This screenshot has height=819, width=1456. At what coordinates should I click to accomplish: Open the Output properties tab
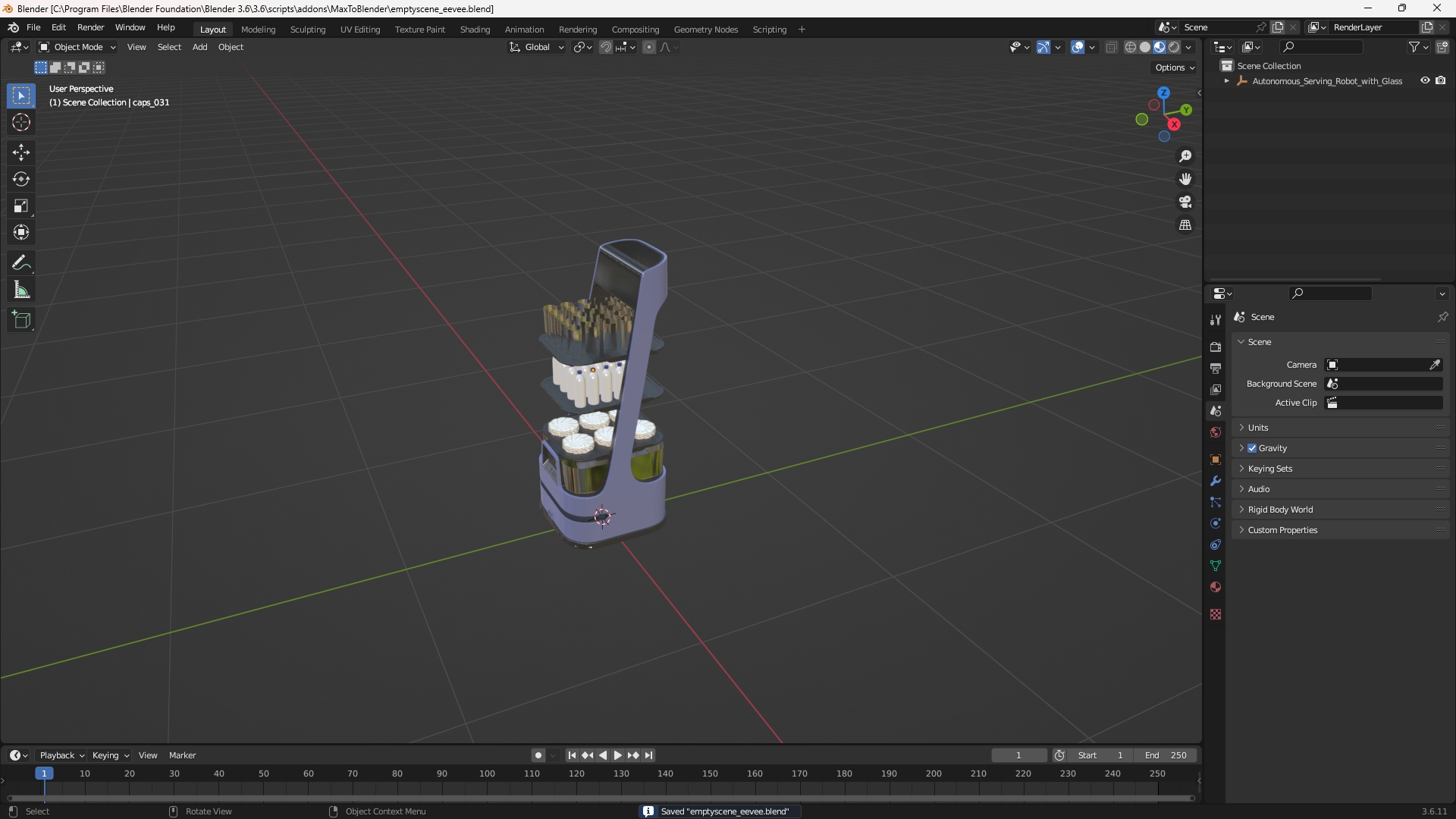tap(1216, 368)
